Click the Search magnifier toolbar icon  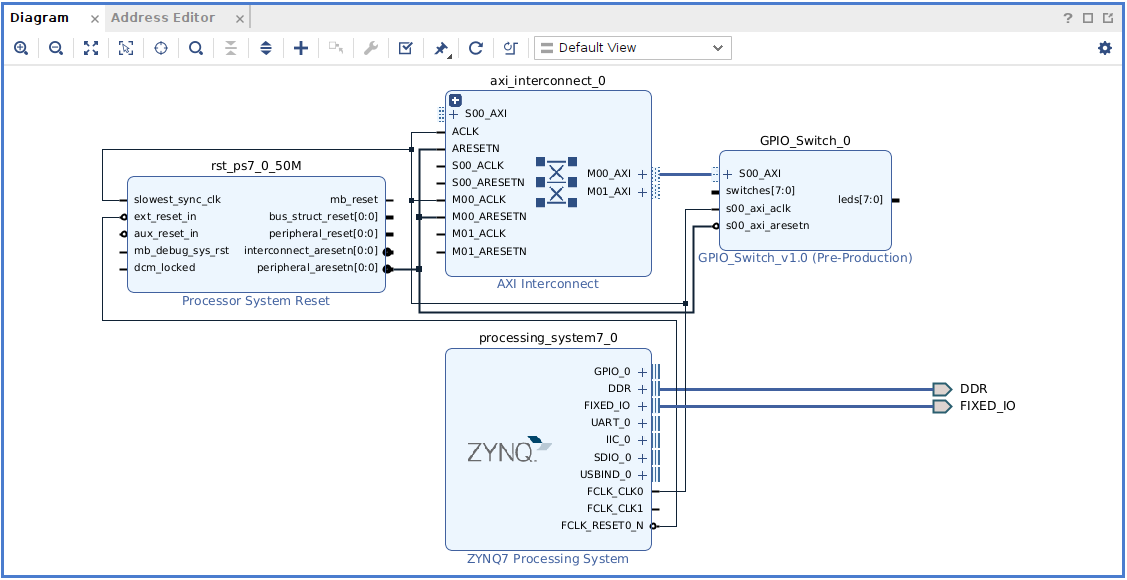(x=196, y=48)
